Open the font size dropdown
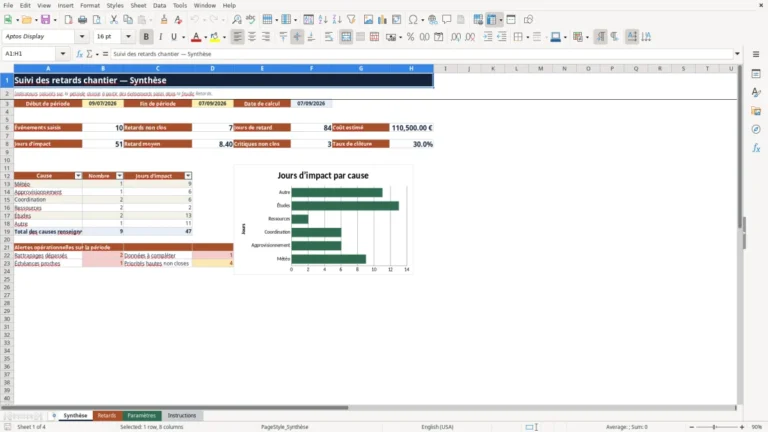This screenshot has width=768, height=432. pos(128,37)
